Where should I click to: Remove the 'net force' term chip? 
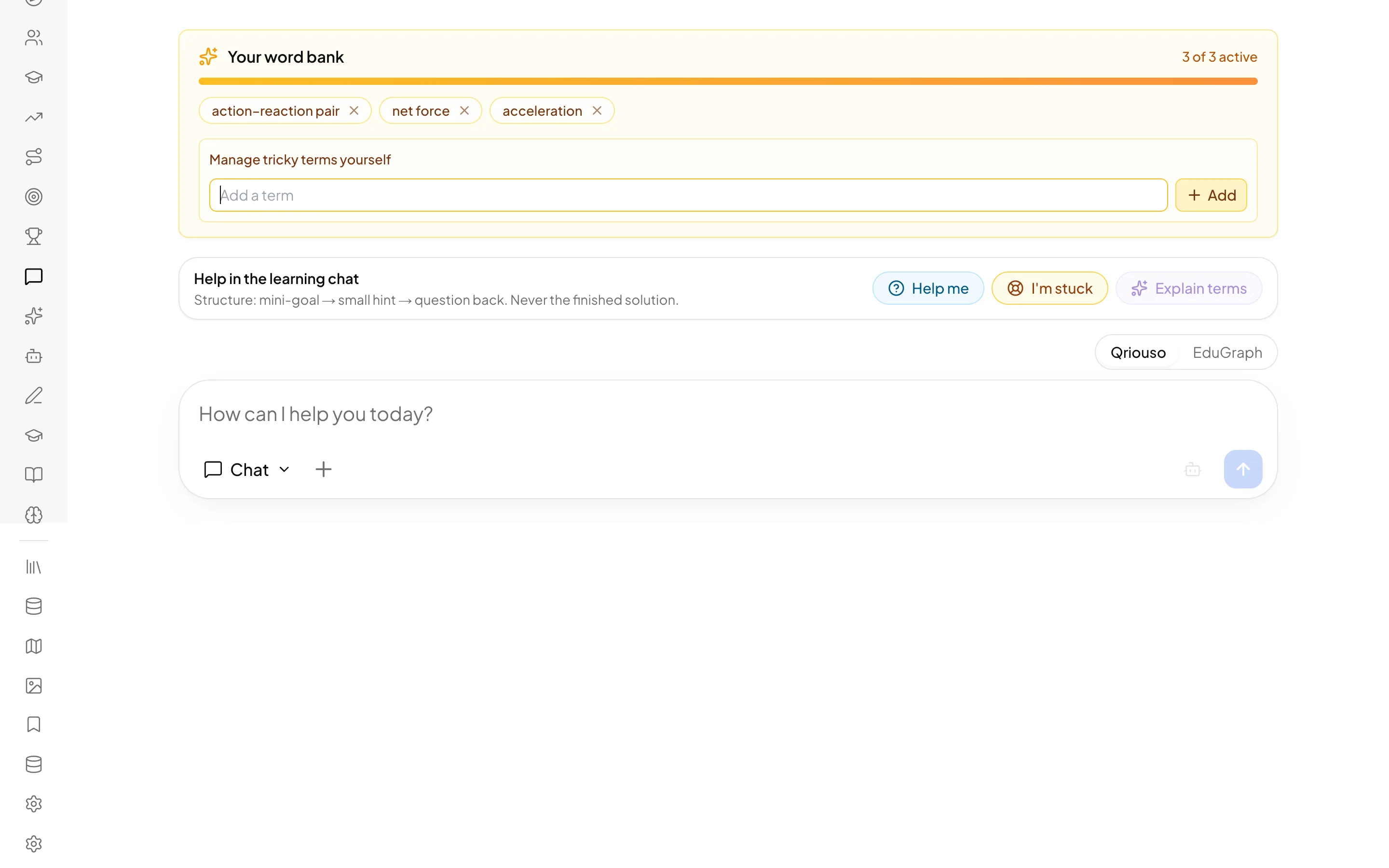pos(464,111)
